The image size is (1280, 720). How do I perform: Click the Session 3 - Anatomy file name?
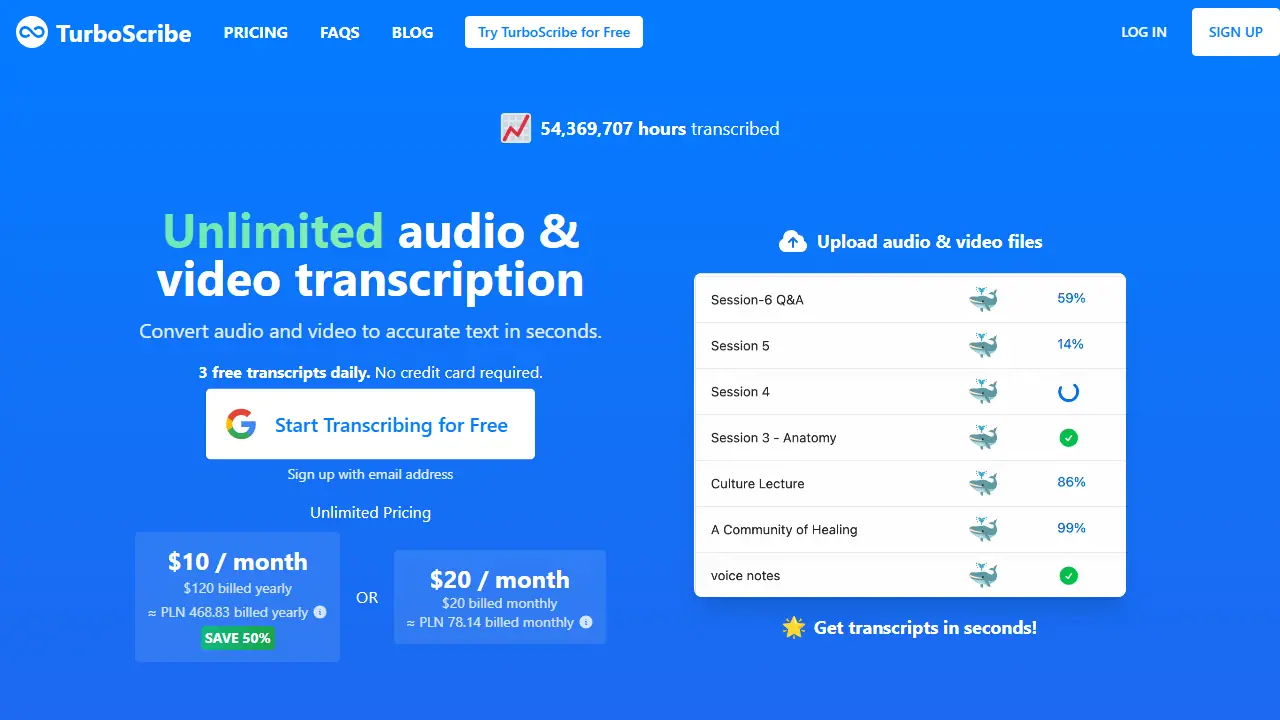click(774, 438)
